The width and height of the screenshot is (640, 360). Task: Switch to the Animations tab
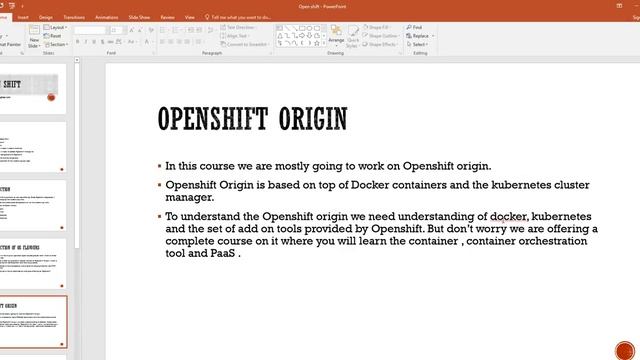point(107,18)
